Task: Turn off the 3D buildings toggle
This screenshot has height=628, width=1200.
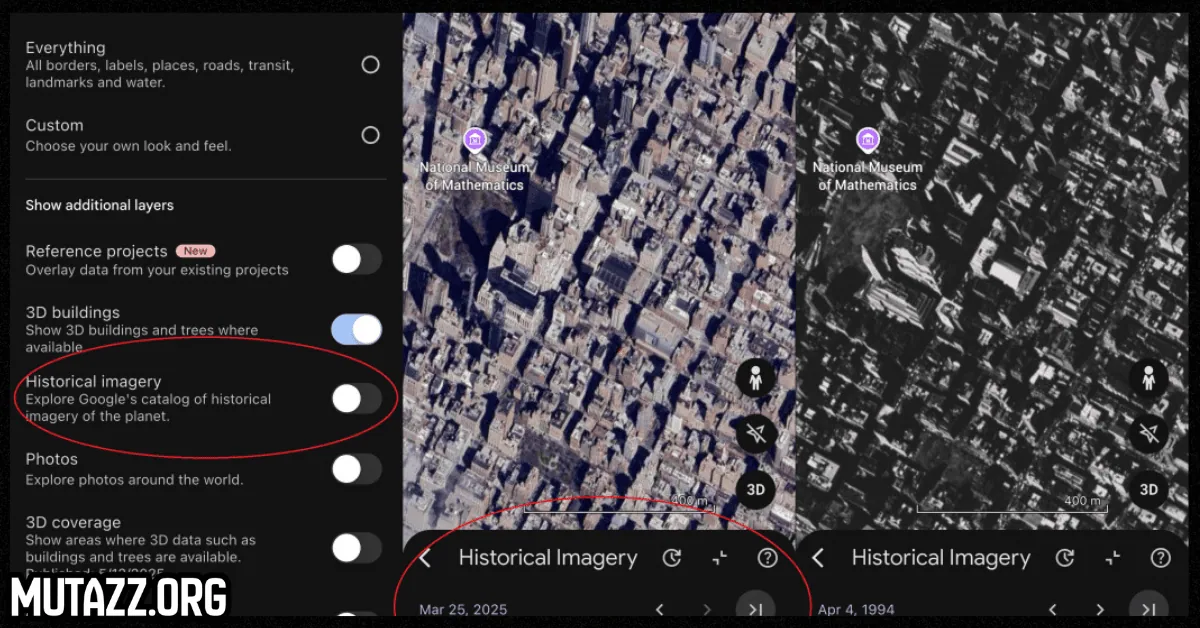Action: (356, 329)
